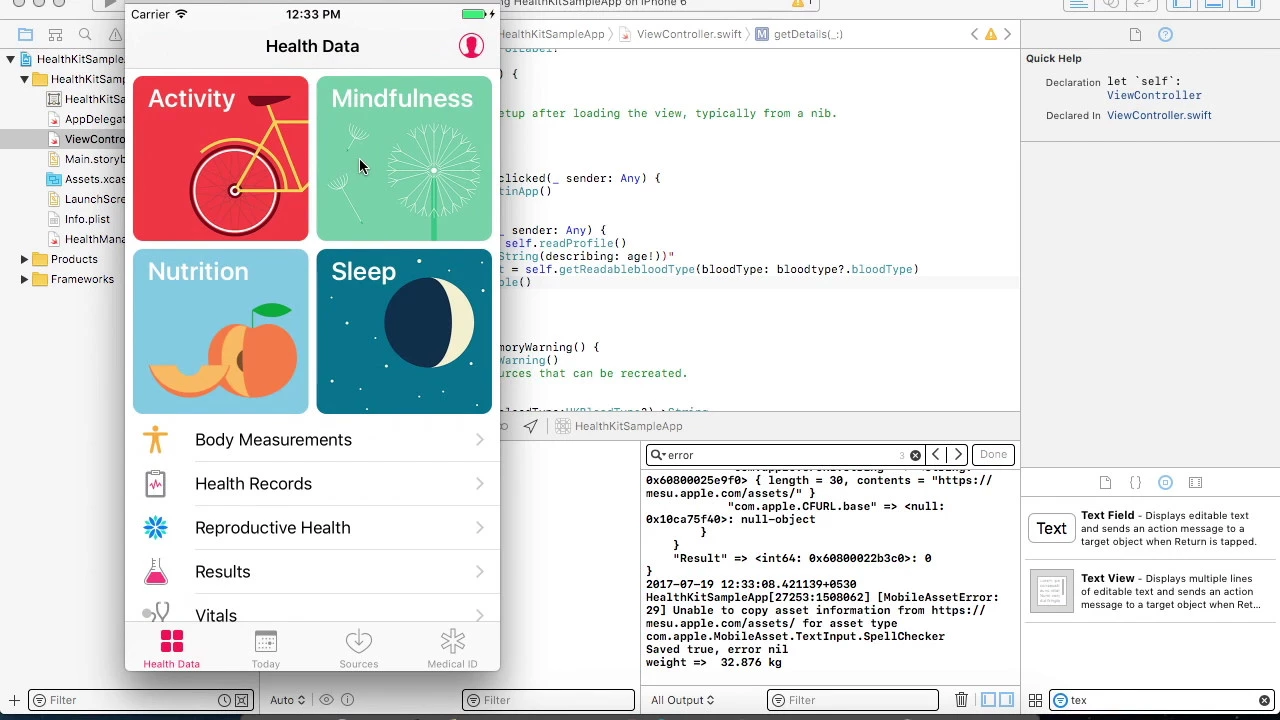1280x720 pixels.
Task: Show the Quick Help inspector
Action: [1165, 34]
